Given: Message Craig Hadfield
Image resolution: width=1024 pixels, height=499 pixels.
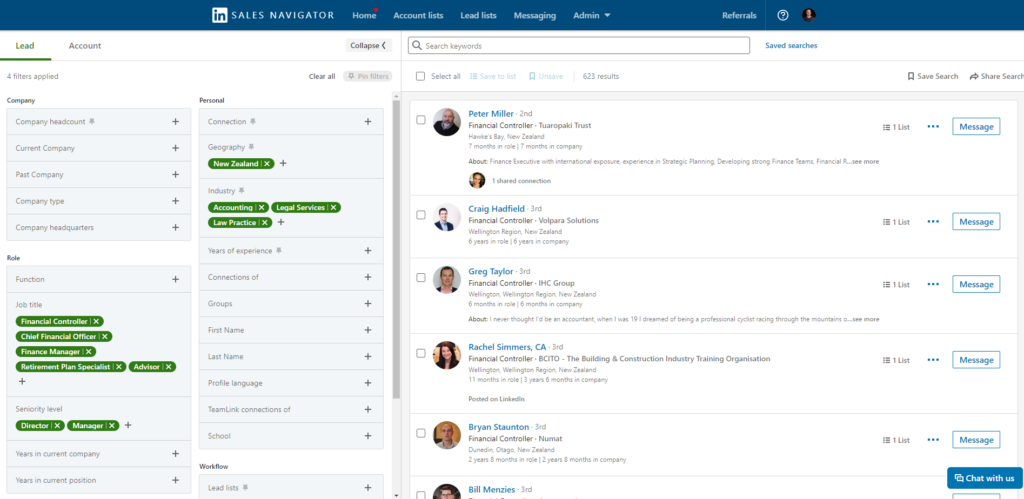Looking at the screenshot, I should (976, 221).
